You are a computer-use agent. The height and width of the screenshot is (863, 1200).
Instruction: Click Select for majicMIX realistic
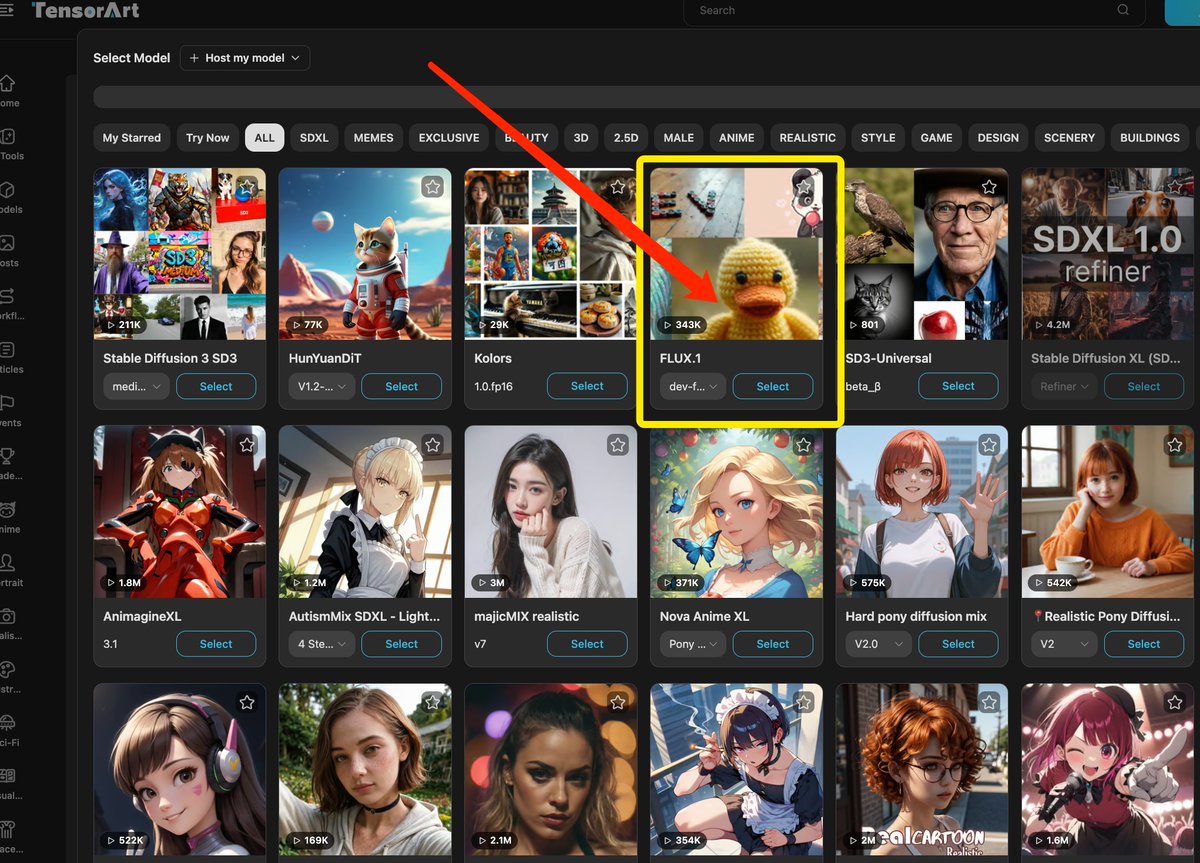(x=587, y=644)
